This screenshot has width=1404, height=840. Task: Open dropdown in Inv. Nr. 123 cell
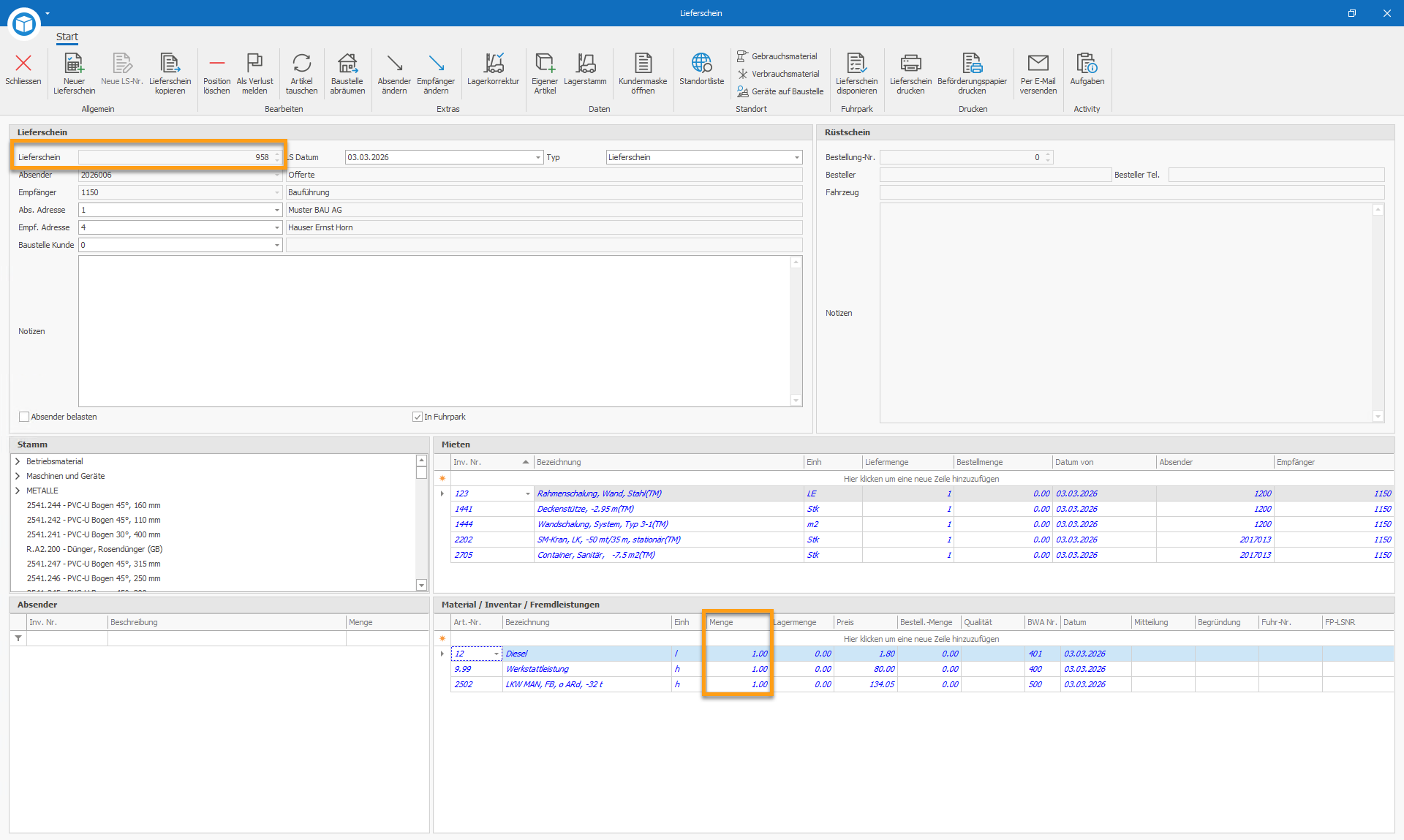(527, 493)
